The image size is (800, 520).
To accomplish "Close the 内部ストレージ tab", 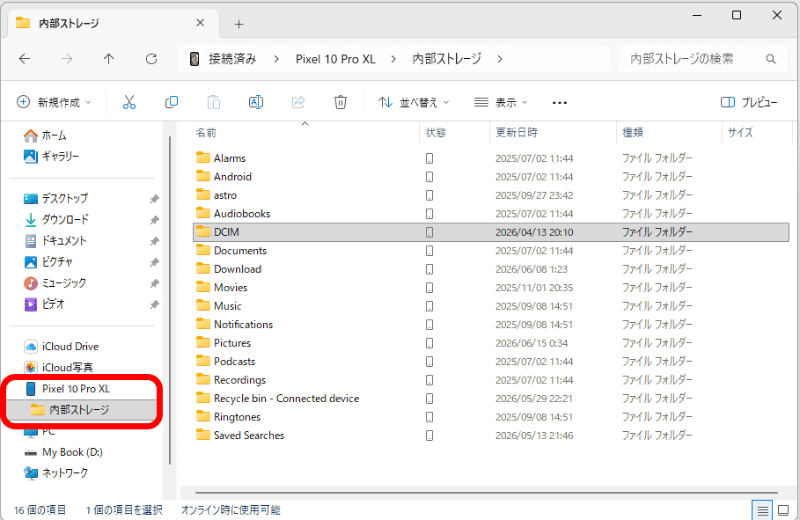I will [200, 23].
